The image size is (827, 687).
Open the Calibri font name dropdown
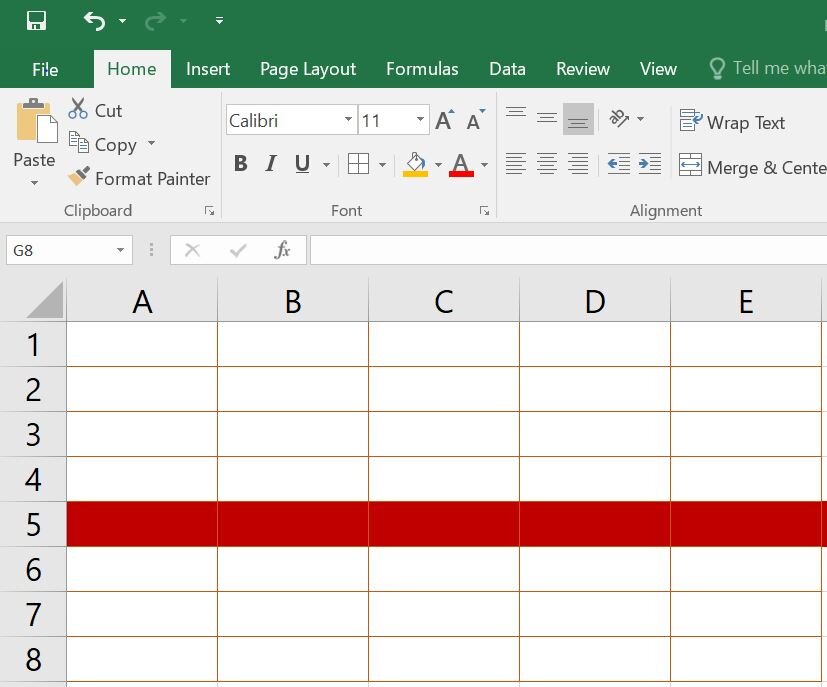(348, 120)
